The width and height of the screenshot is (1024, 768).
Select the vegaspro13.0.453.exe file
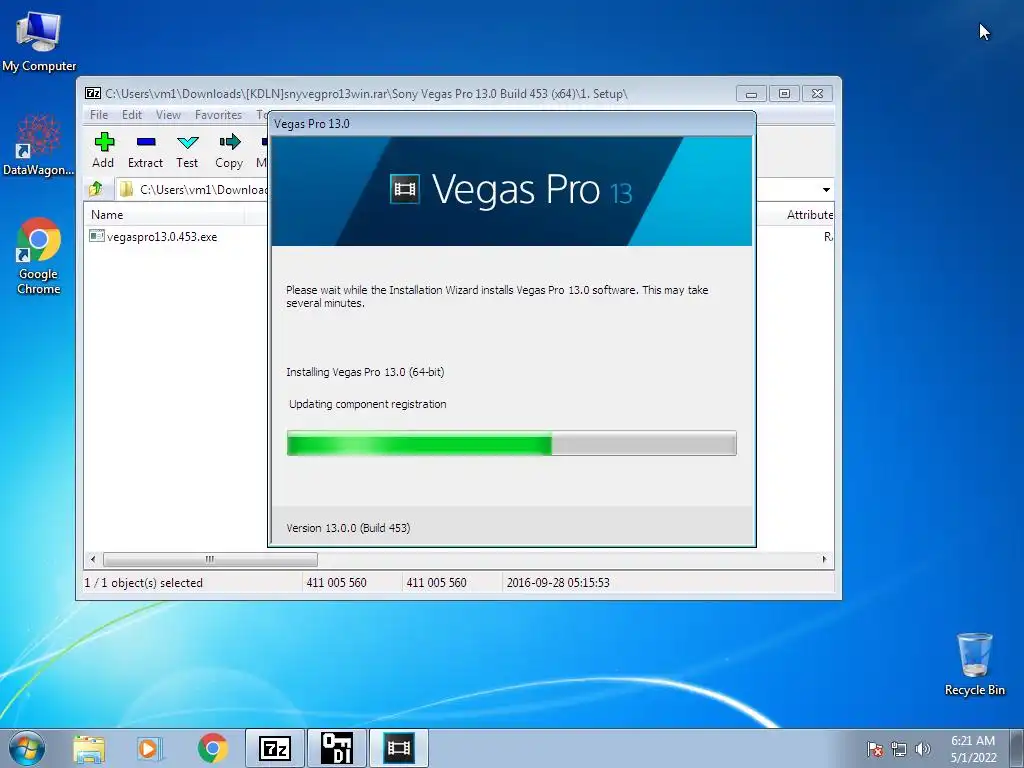tap(153, 236)
